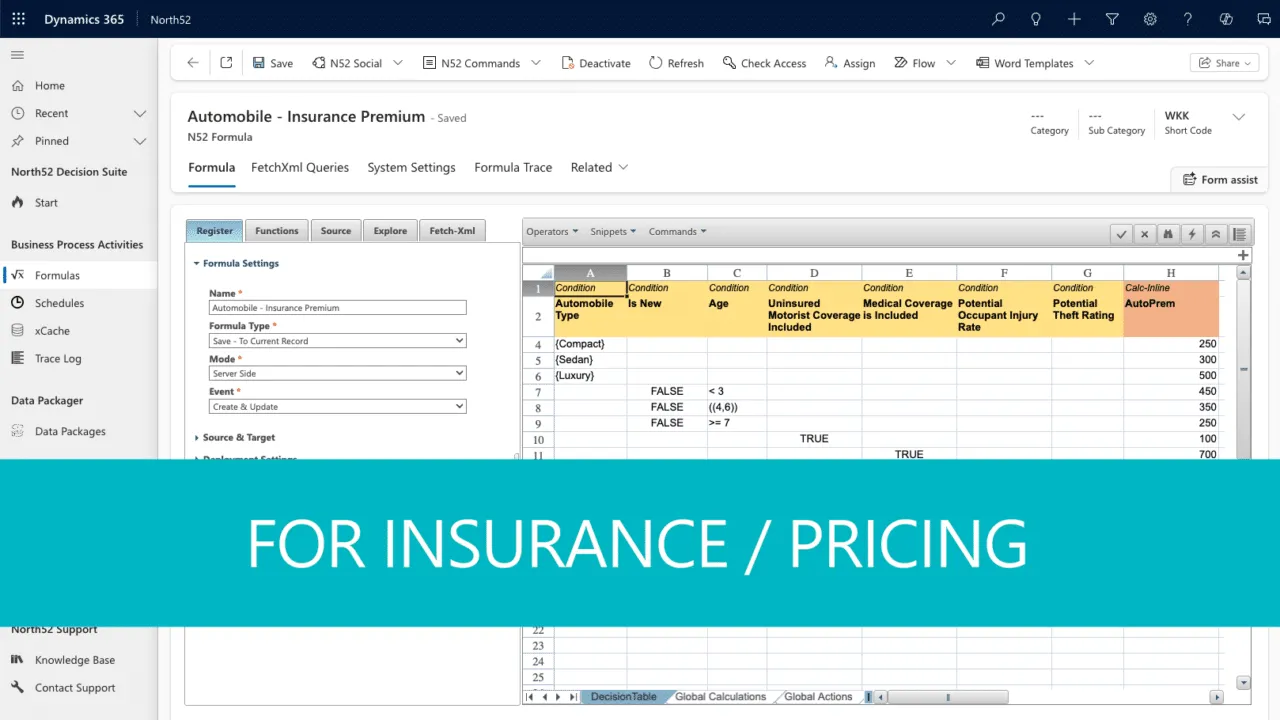Click the Name input field

tap(337, 308)
